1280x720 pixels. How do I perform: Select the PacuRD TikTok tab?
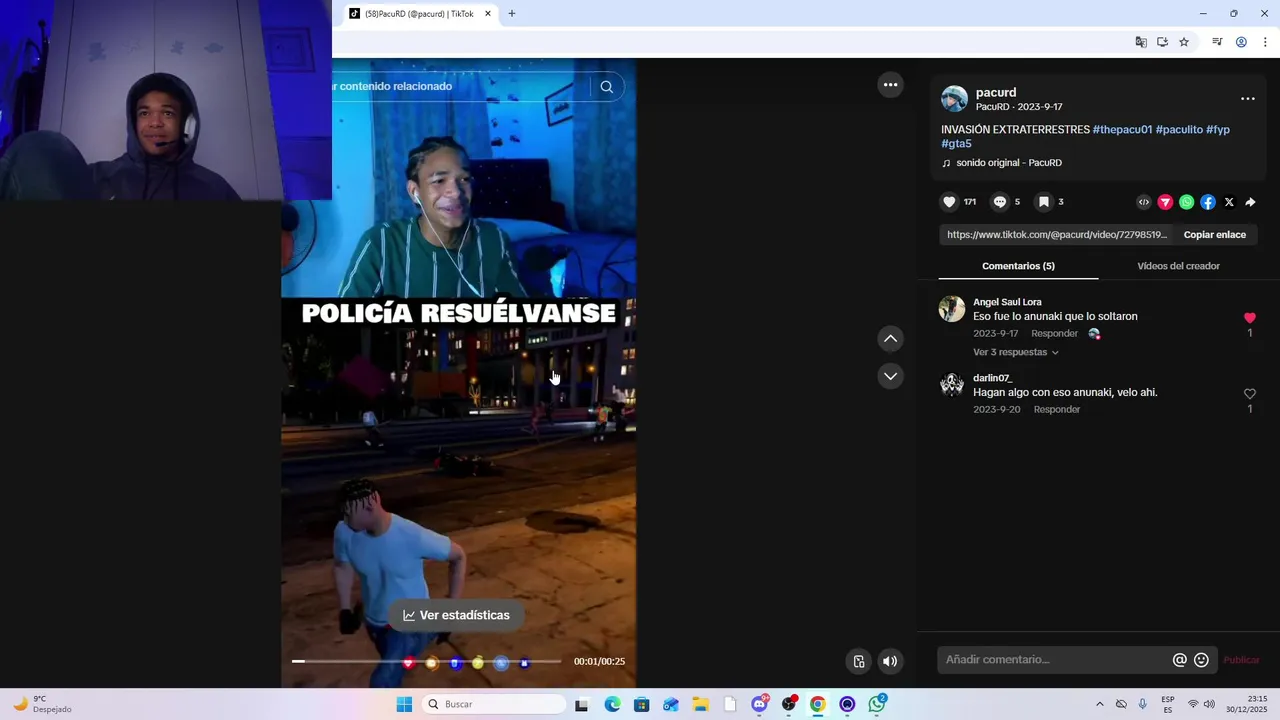420,14
